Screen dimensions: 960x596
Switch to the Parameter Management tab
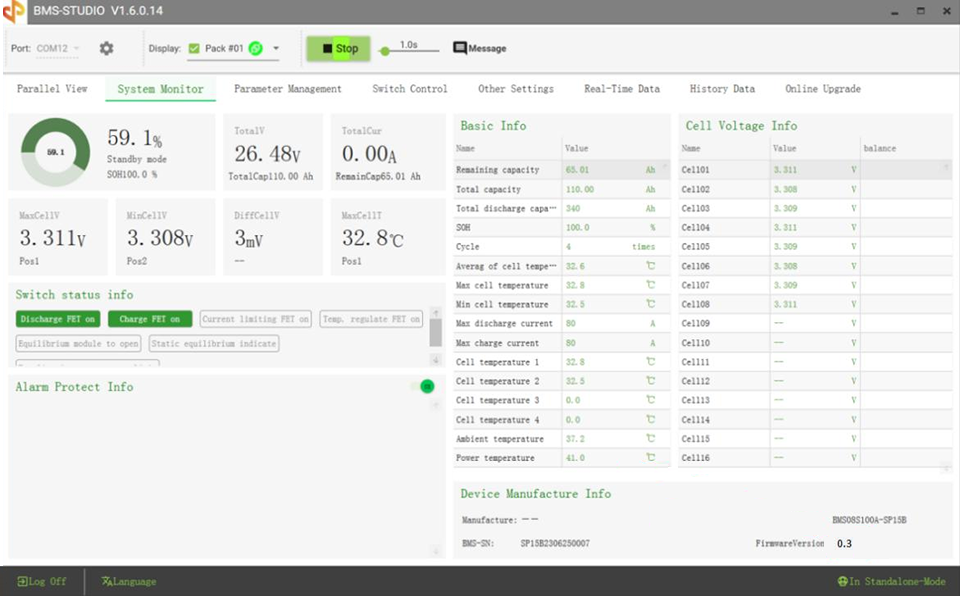pos(287,89)
